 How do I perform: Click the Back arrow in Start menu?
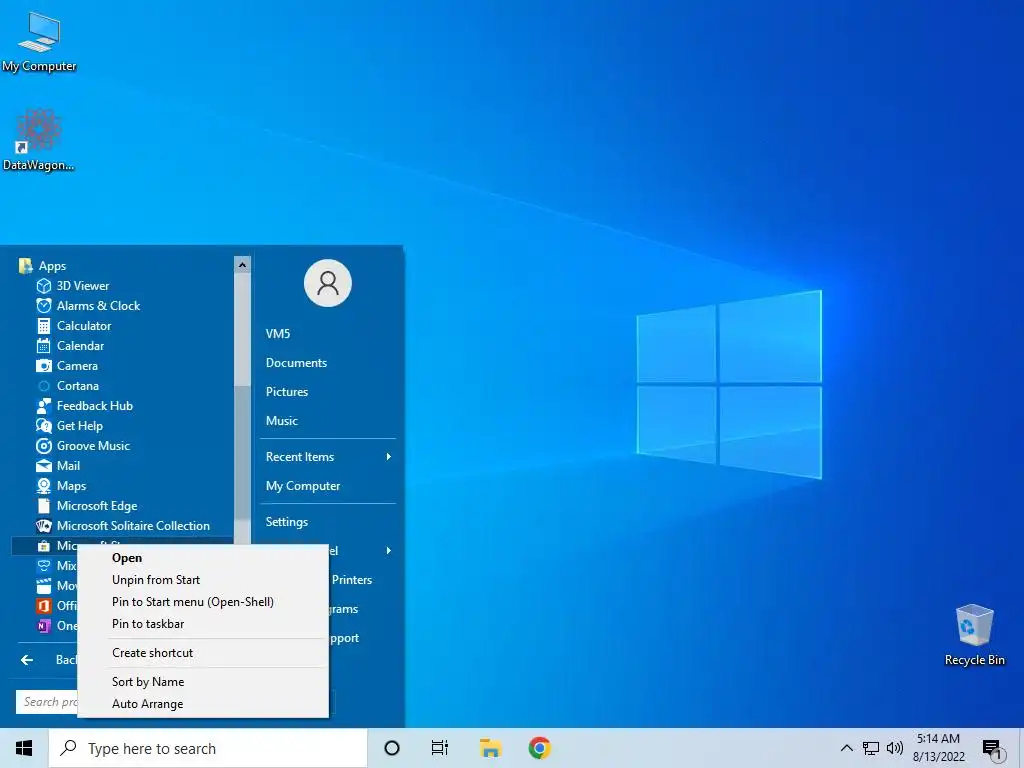[x=27, y=660]
